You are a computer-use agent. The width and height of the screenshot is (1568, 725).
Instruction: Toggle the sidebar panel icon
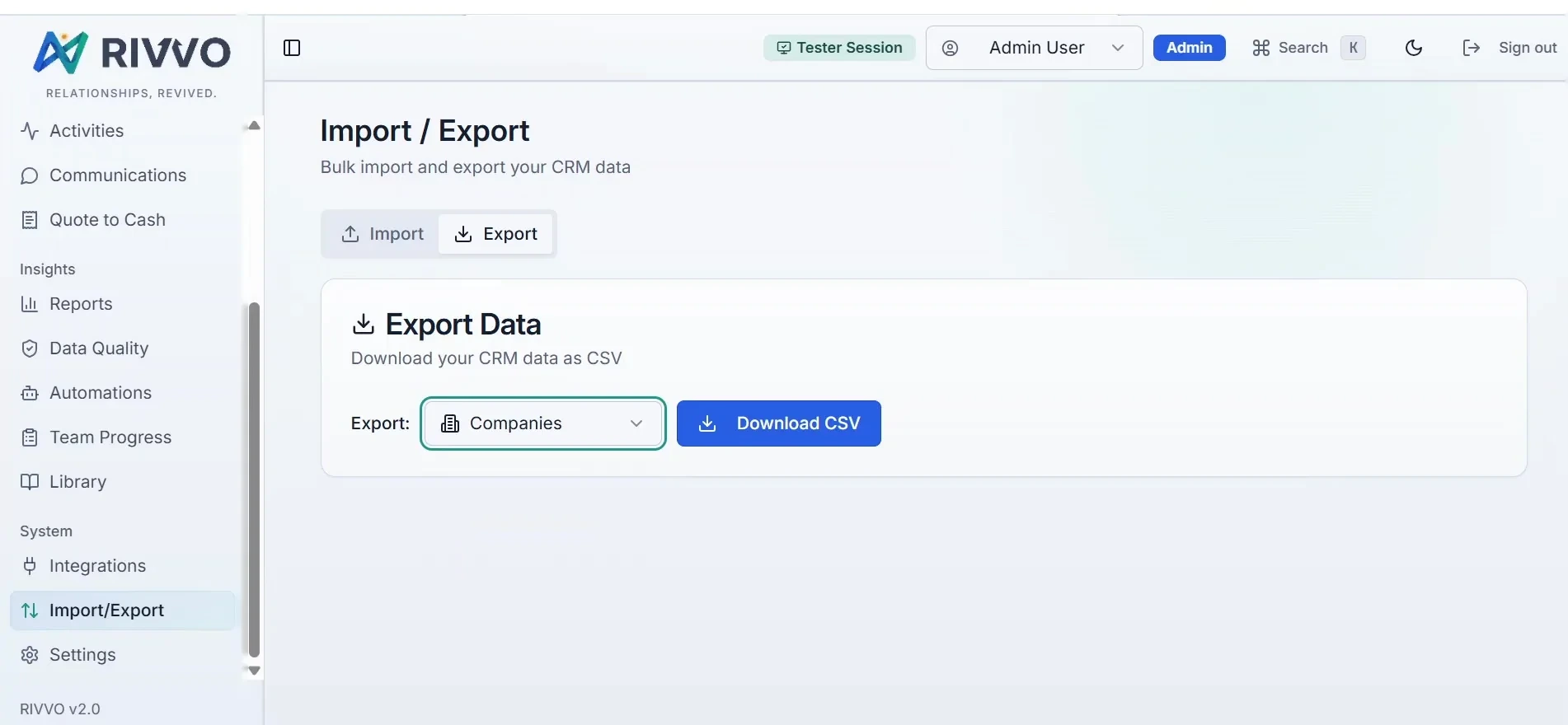(292, 48)
